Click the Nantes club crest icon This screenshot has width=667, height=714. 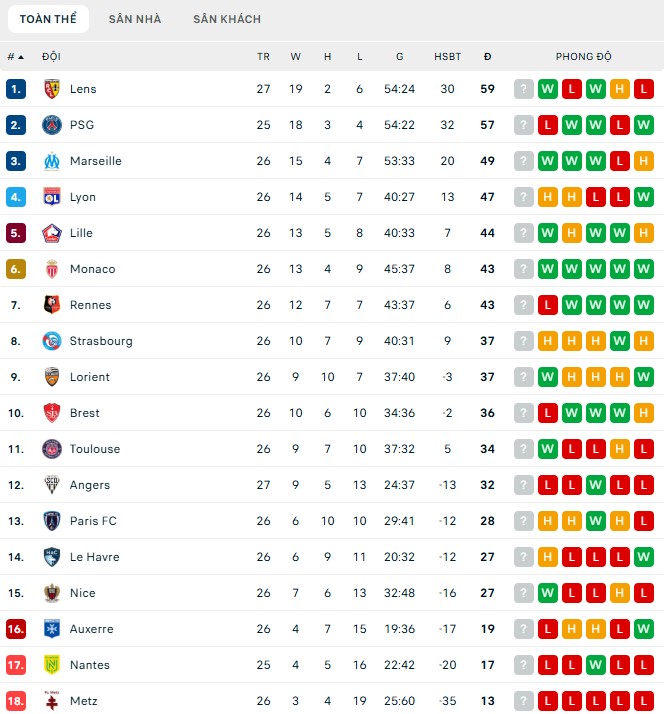52,665
